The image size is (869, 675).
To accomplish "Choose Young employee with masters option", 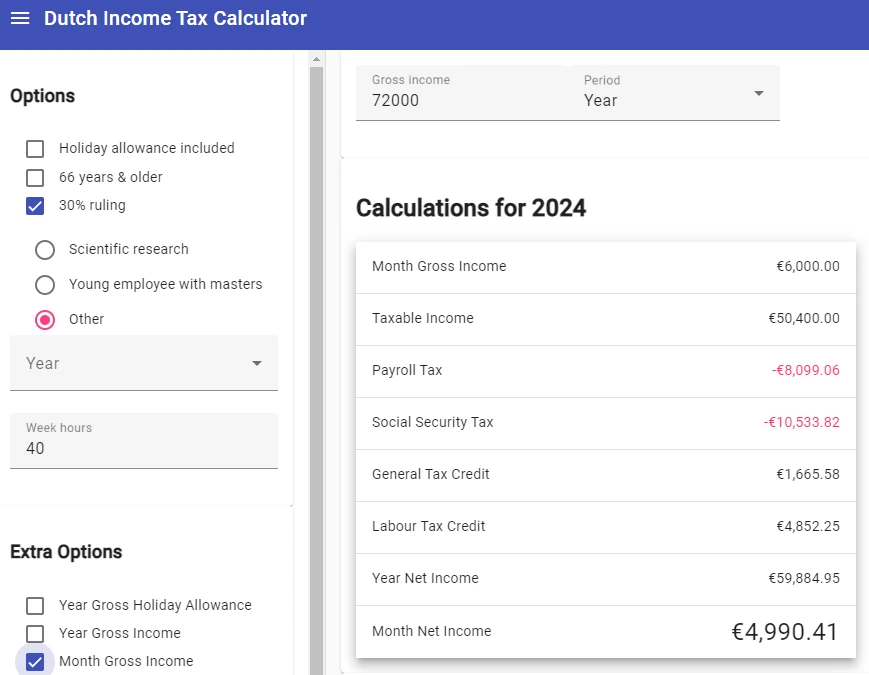I will [45, 285].
